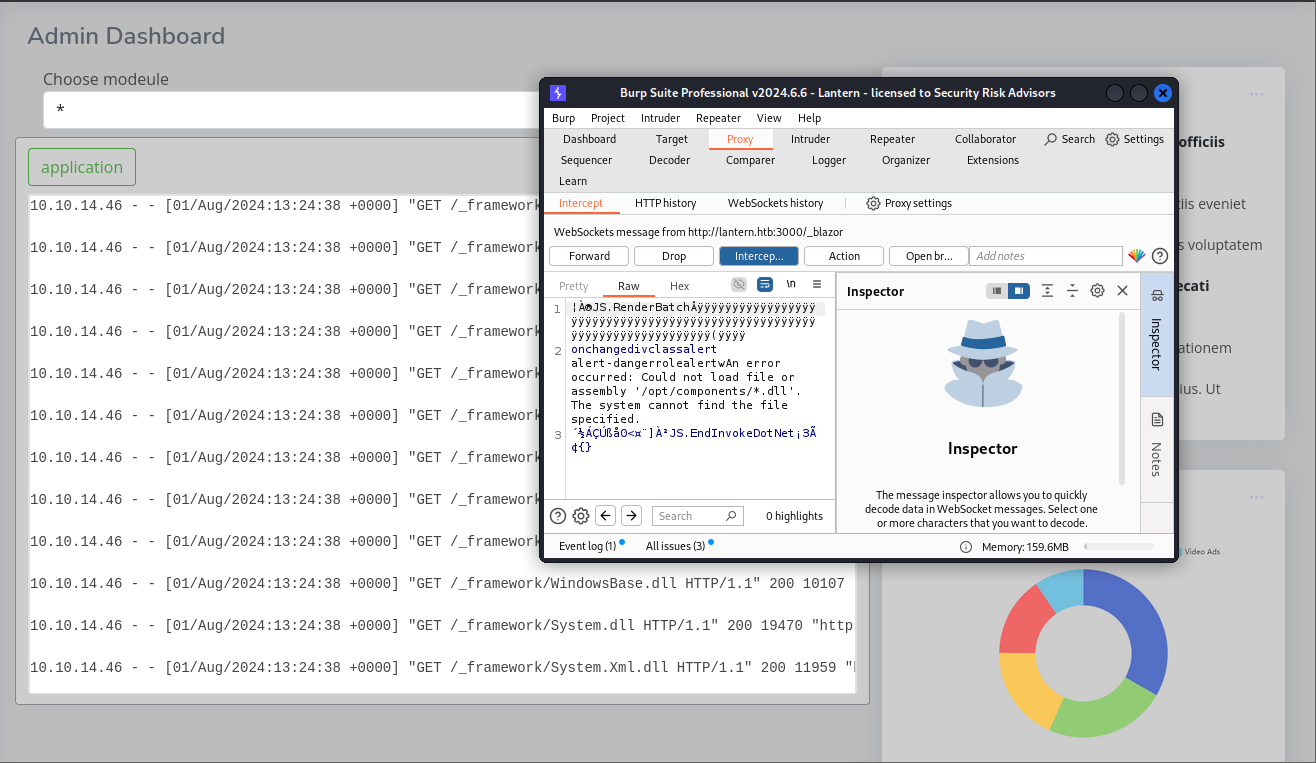
Task: Go to previous search match arrow
Action: click(x=606, y=516)
